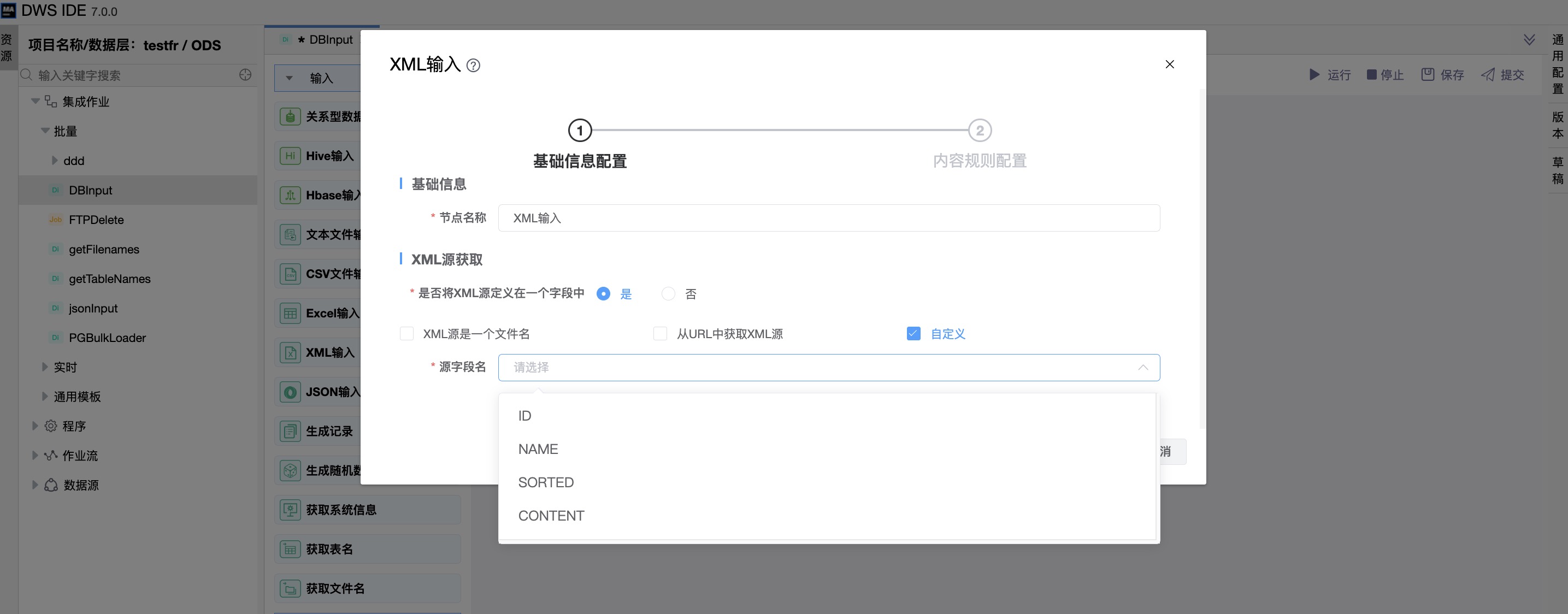1568x614 pixels.
Task: Expand the 数据源 tree node
Action: (x=36, y=485)
